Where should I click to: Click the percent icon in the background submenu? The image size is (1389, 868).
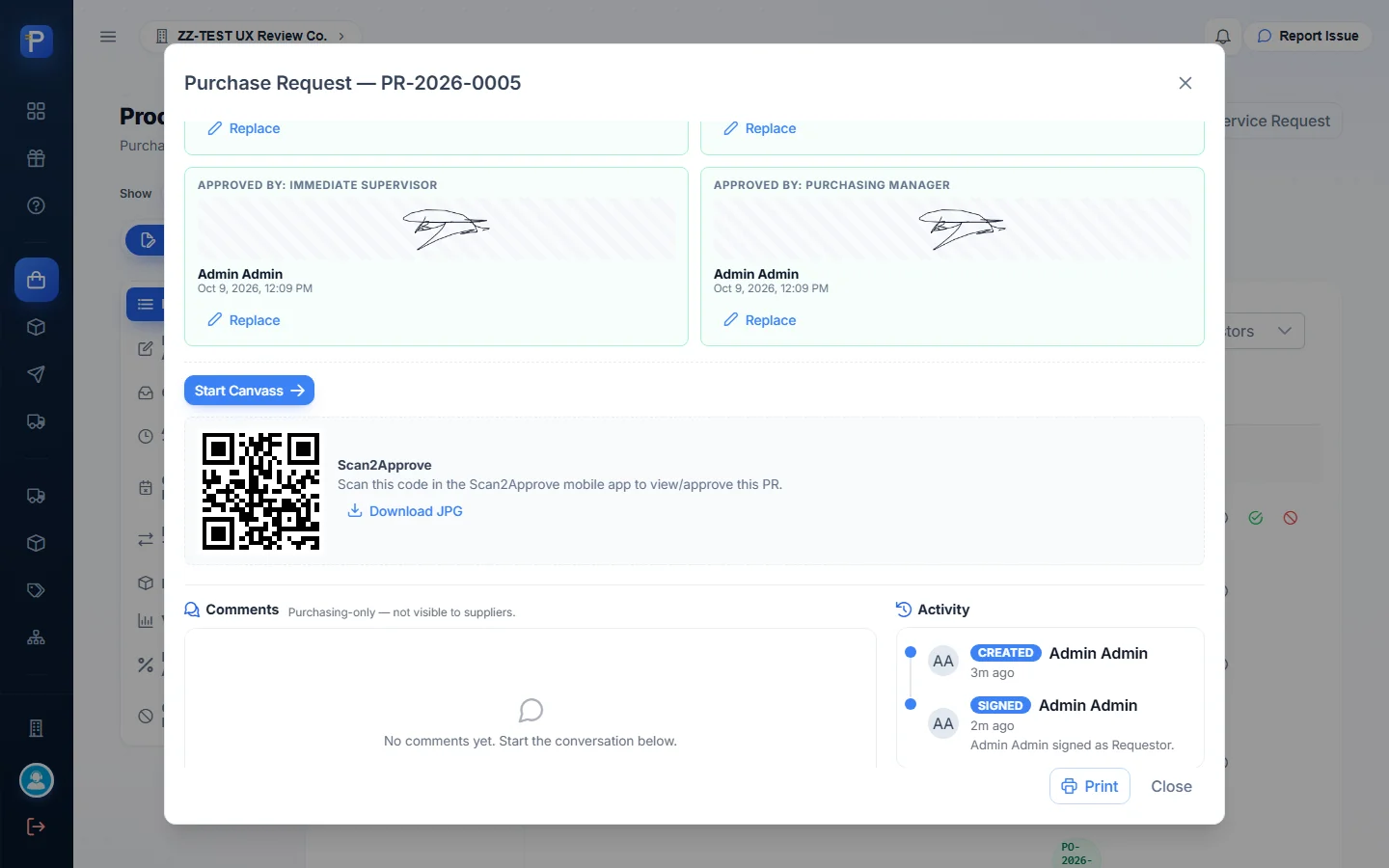[146, 665]
